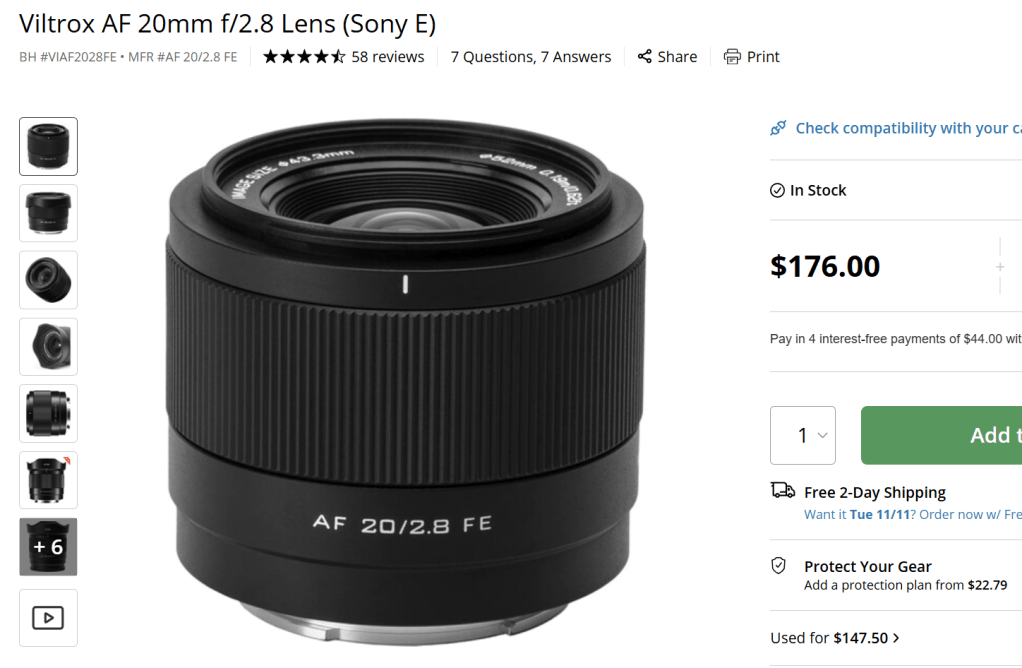The image size is (1022, 668).
Task: Click the compatibility check plug icon
Action: [x=778, y=128]
